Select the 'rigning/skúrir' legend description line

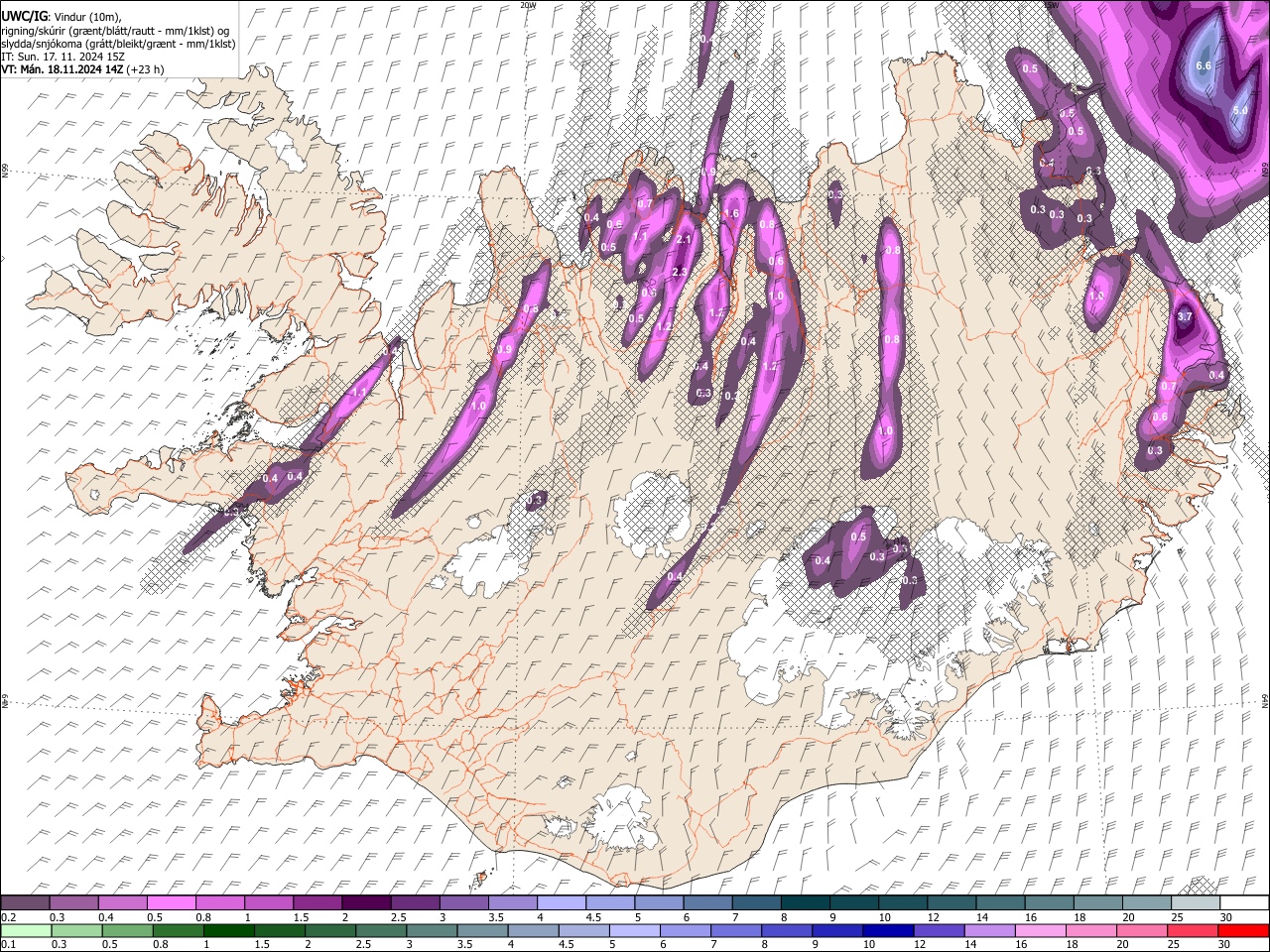[115, 31]
